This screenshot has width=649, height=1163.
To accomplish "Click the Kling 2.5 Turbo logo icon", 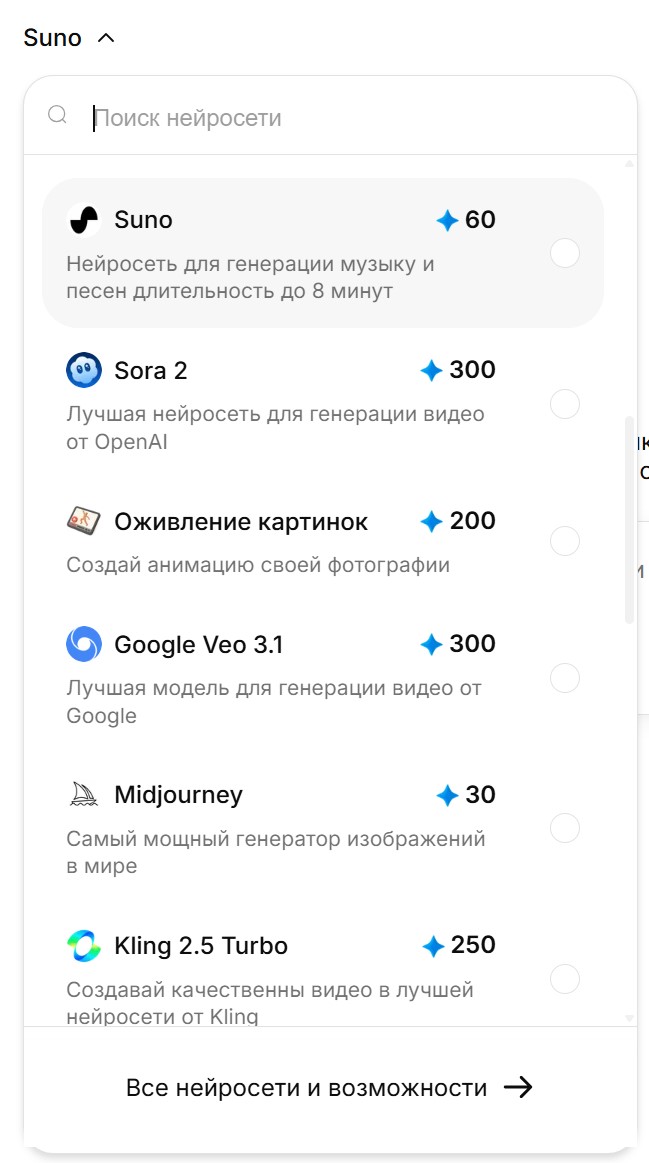I will click(x=85, y=946).
